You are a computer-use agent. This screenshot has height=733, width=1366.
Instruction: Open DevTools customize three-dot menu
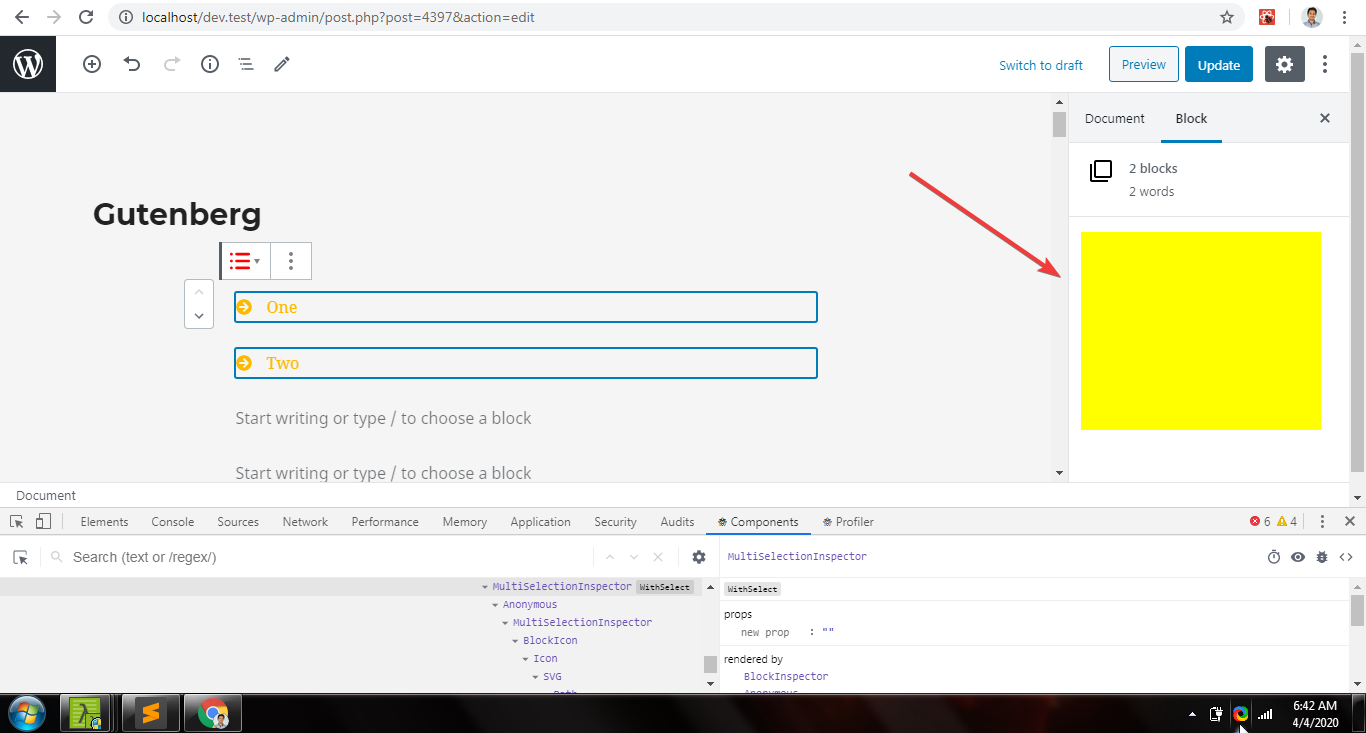pos(1323,521)
